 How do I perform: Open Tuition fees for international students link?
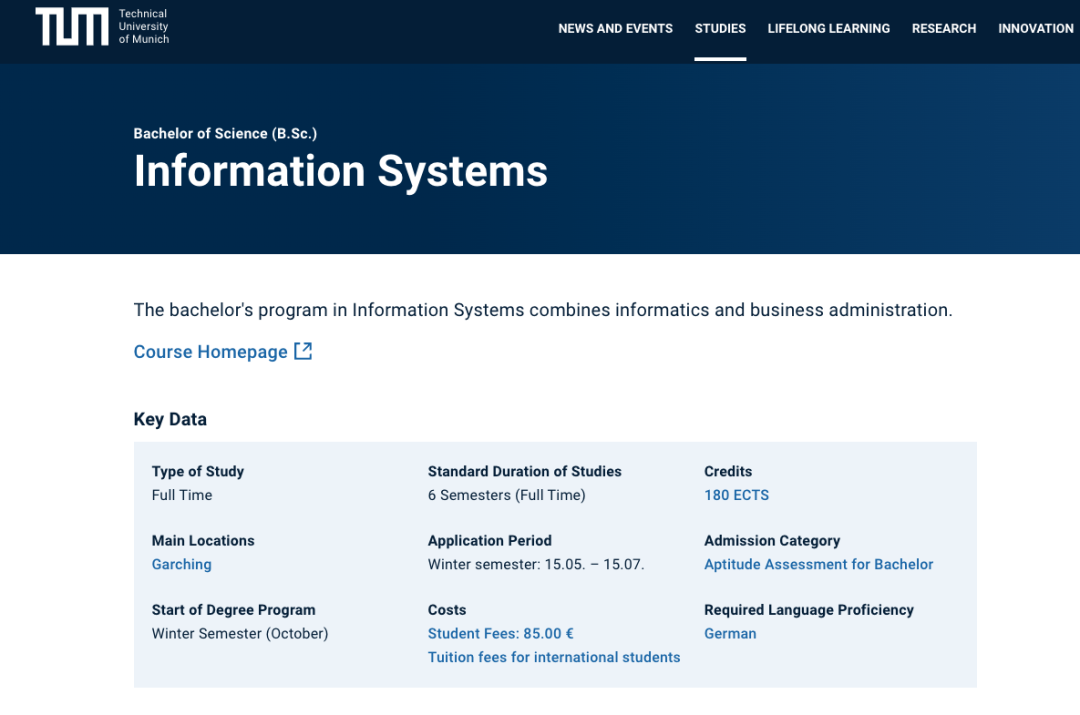554,657
